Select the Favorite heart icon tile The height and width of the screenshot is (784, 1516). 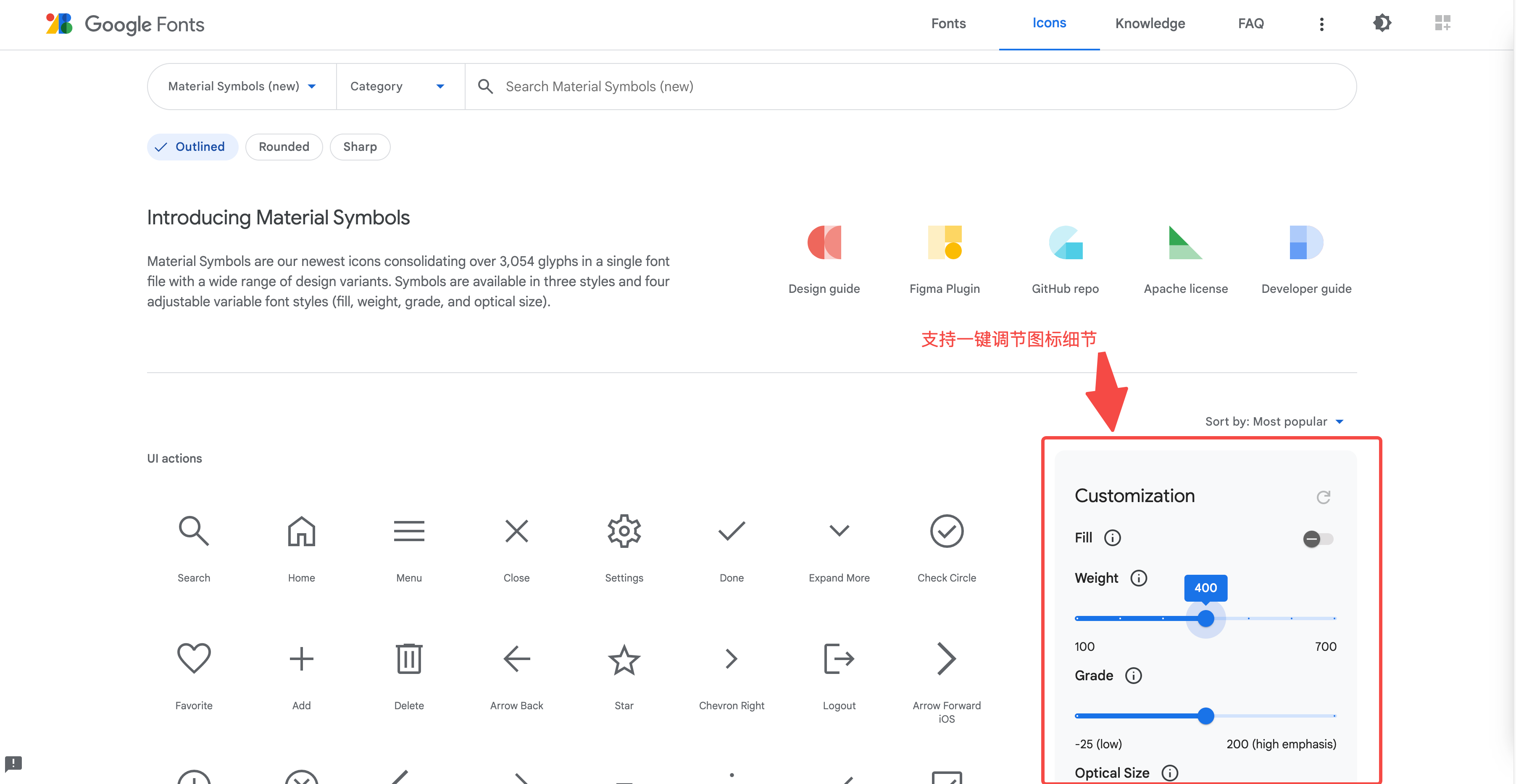coord(194,676)
